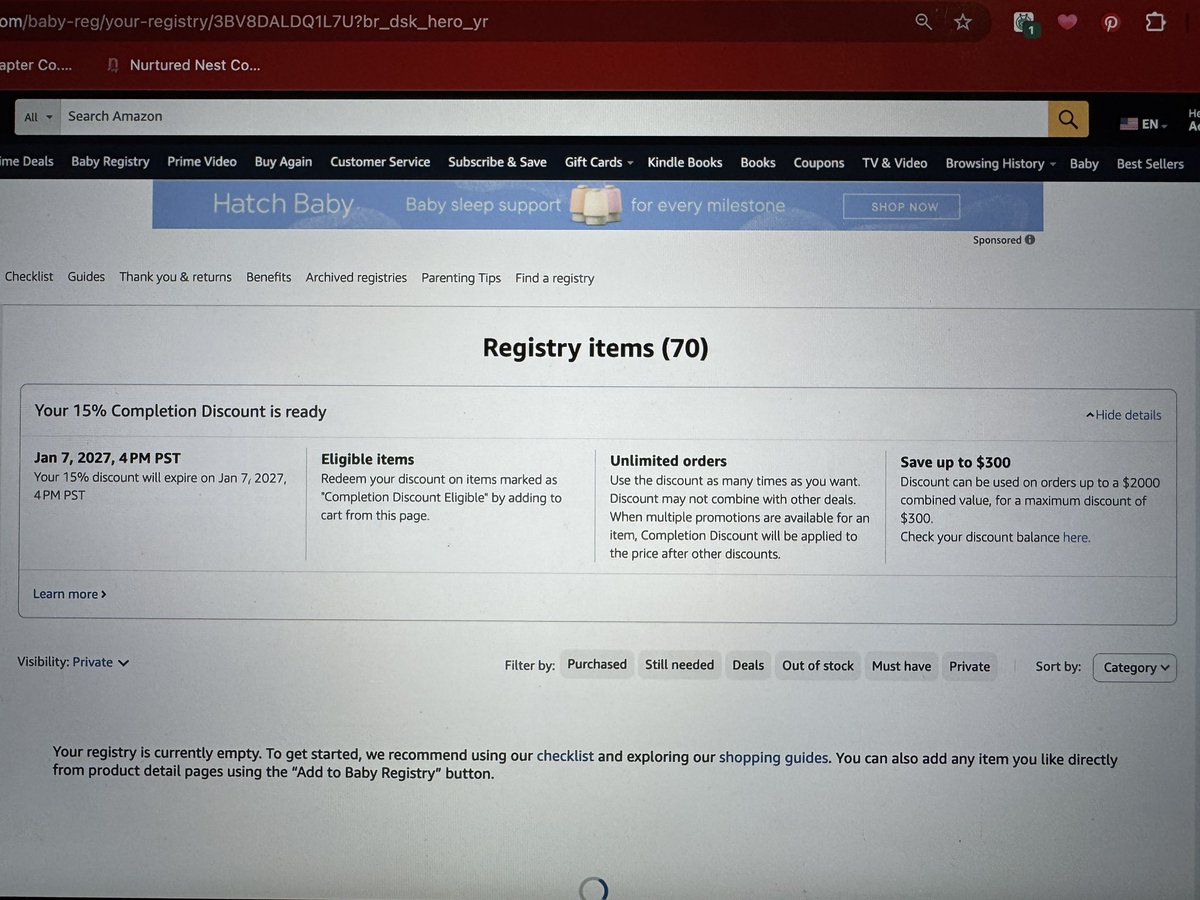
Task: Click the pink heart extension icon
Action: click(1067, 22)
